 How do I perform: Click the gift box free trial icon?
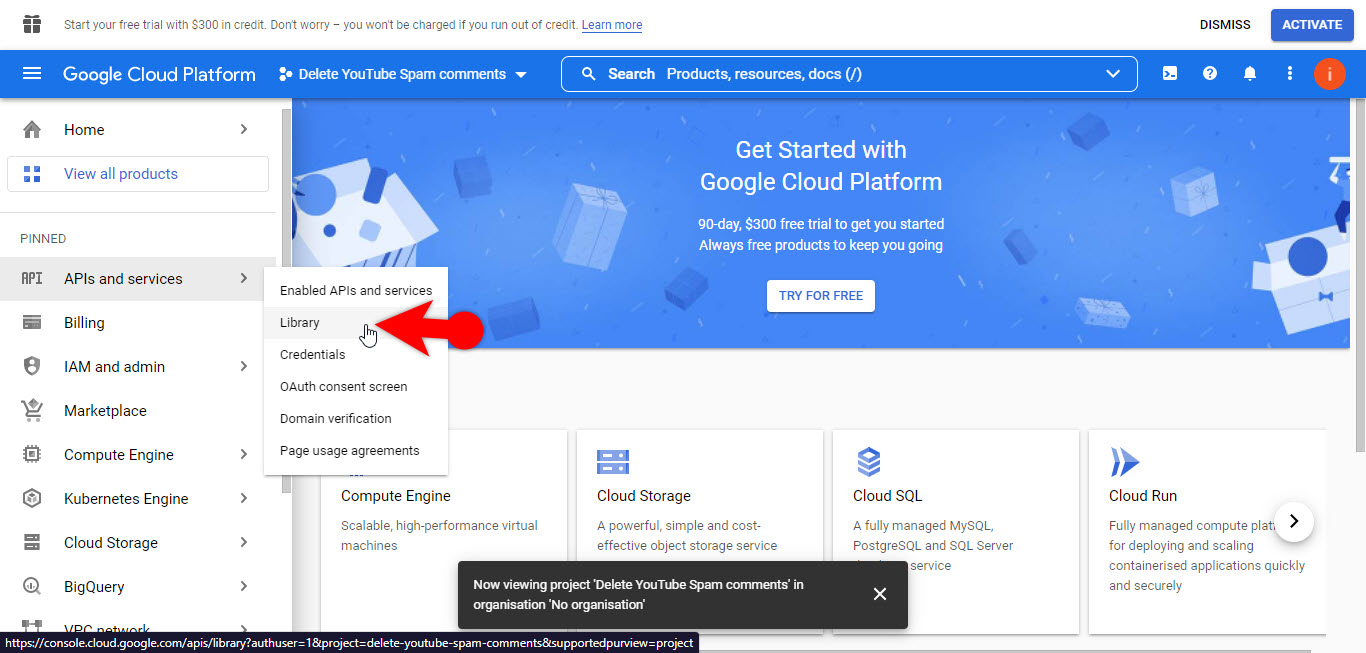pyautogui.click(x=32, y=24)
